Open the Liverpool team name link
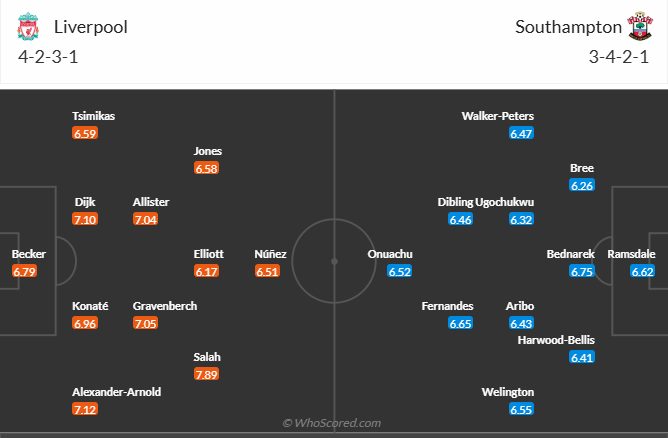This screenshot has width=668, height=438. pos(88,27)
